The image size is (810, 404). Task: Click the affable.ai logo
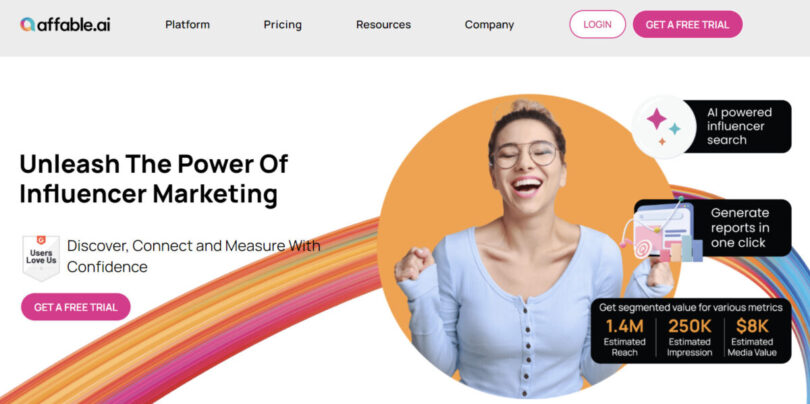point(65,24)
